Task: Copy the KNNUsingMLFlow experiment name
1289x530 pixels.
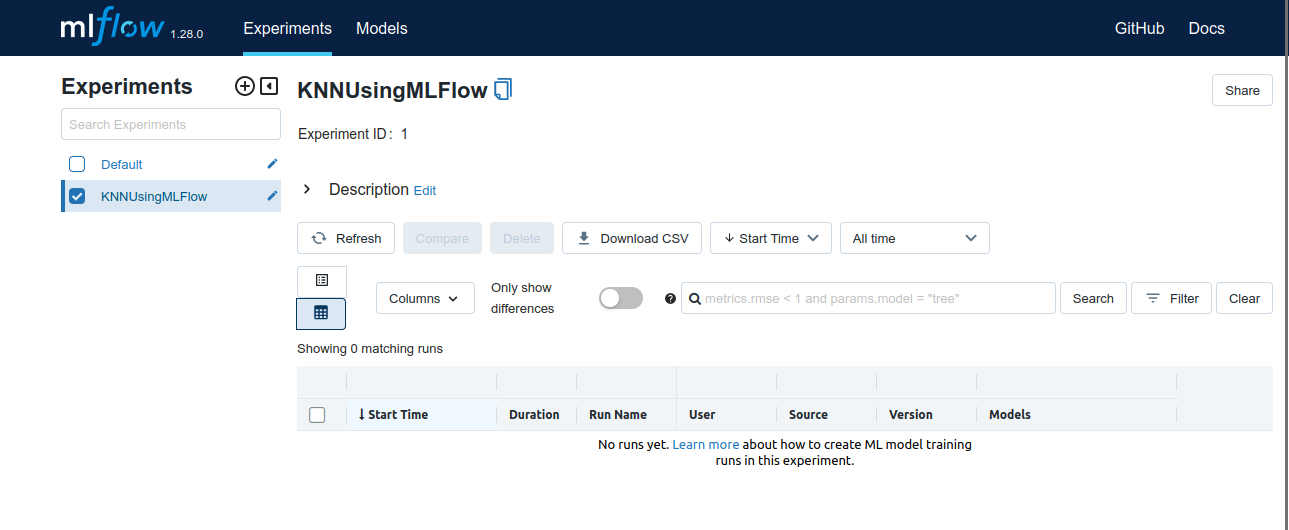Action: click(x=504, y=90)
